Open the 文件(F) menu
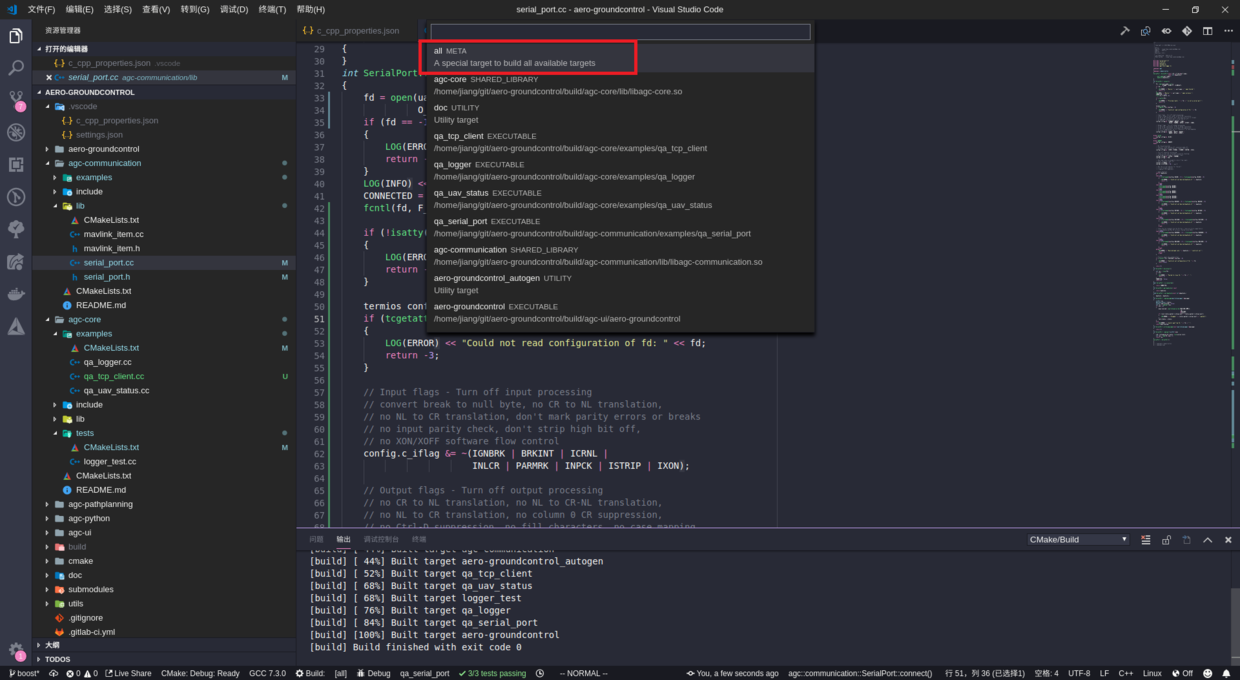The width and height of the screenshot is (1240, 680). tap(41, 9)
